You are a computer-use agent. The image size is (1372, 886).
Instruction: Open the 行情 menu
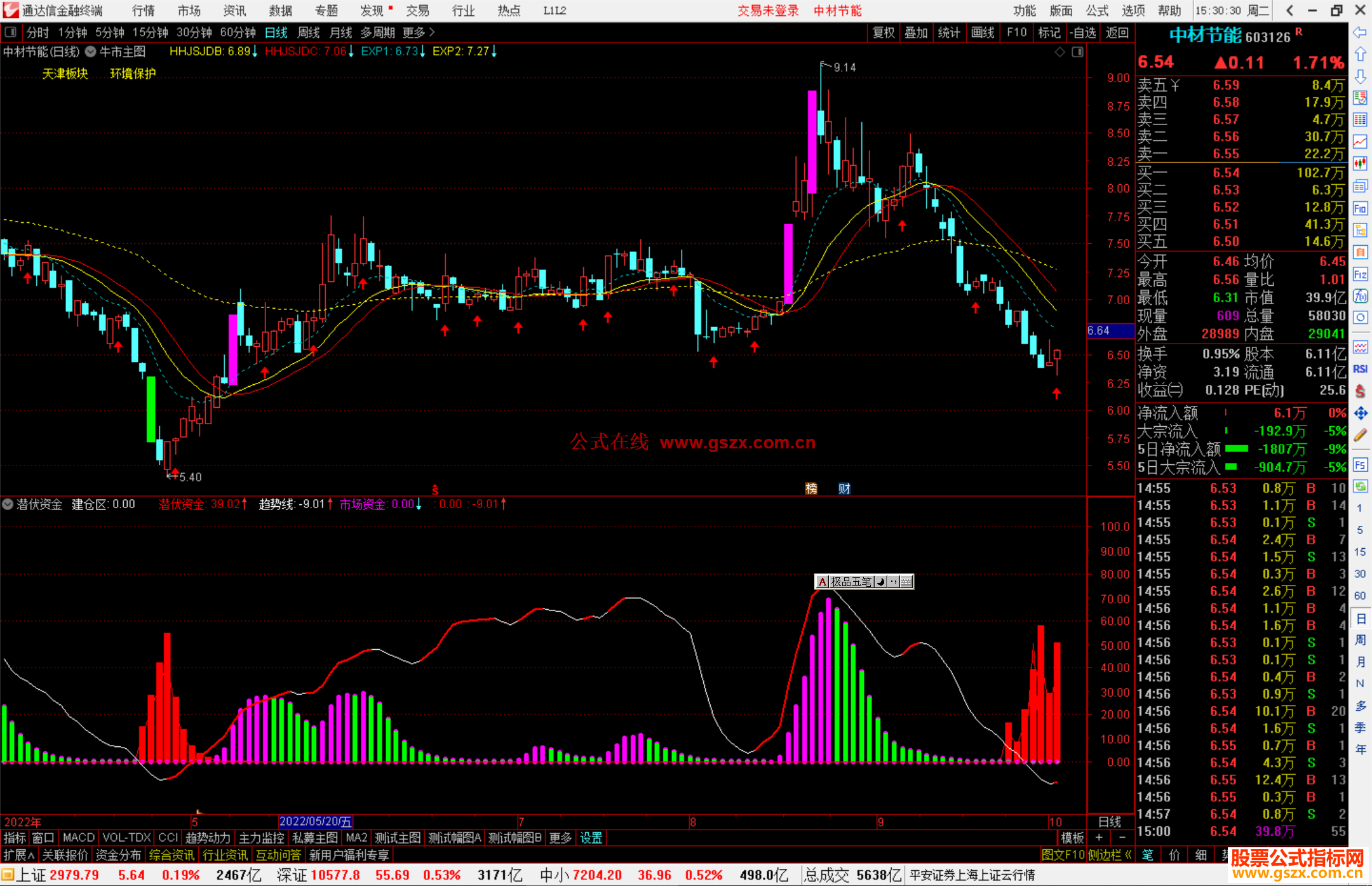pyautogui.click(x=144, y=10)
